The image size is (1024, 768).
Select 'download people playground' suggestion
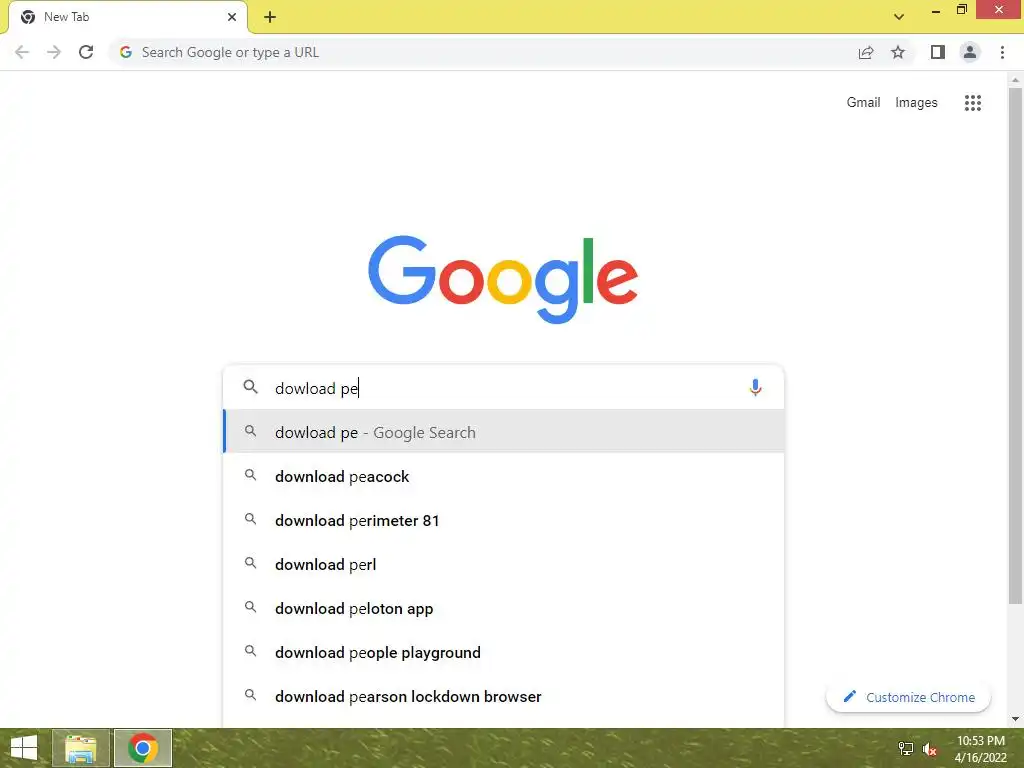pos(504,652)
